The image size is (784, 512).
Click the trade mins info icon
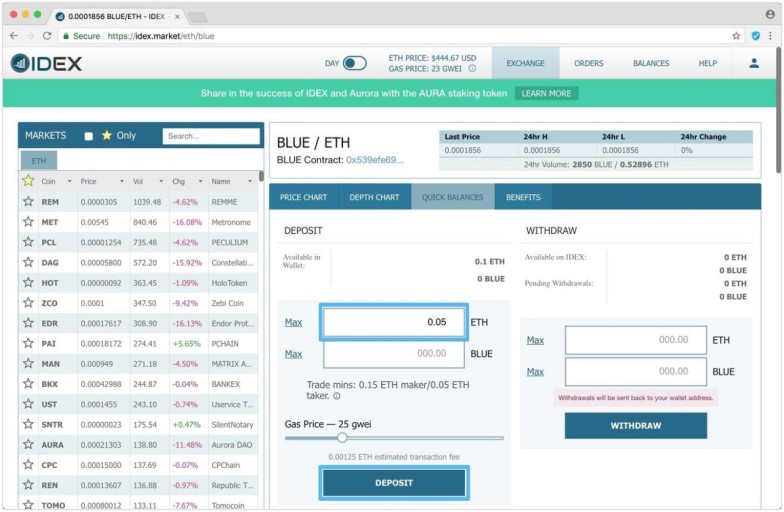click(x=336, y=396)
